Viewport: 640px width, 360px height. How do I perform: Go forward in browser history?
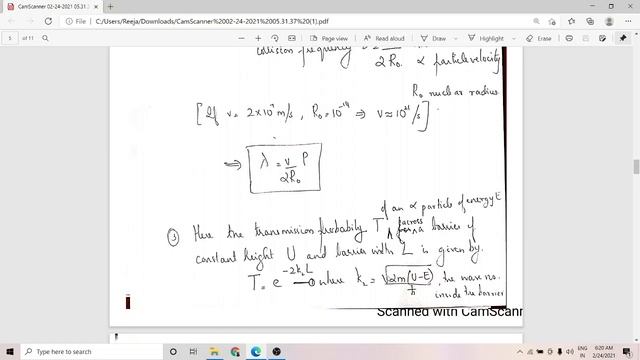tap(30, 21)
